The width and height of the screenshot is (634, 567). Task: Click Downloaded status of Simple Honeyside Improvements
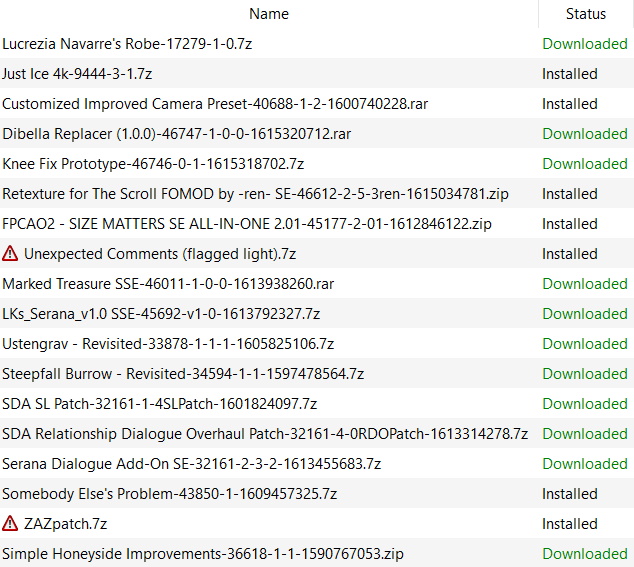585,554
